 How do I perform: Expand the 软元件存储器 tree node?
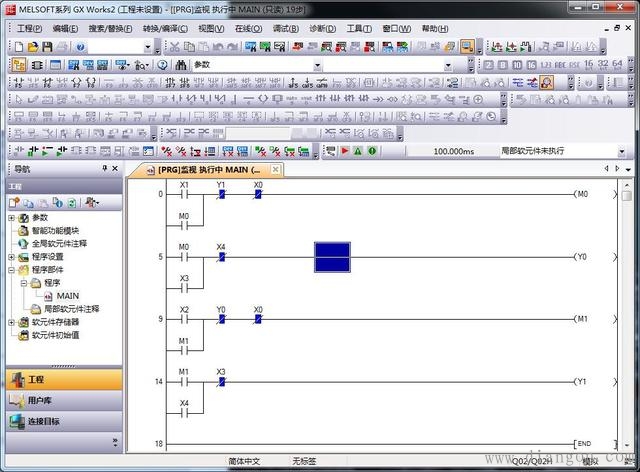click(12, 323)
